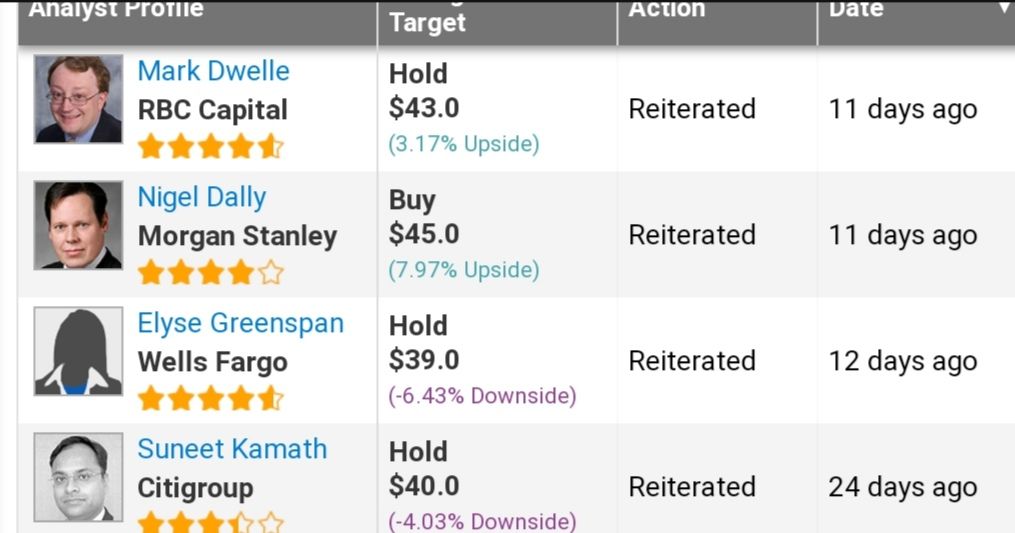Click the -6.43% Downside text
The height and width of the screenshot is (533, 1015).
tap(482, 396)
